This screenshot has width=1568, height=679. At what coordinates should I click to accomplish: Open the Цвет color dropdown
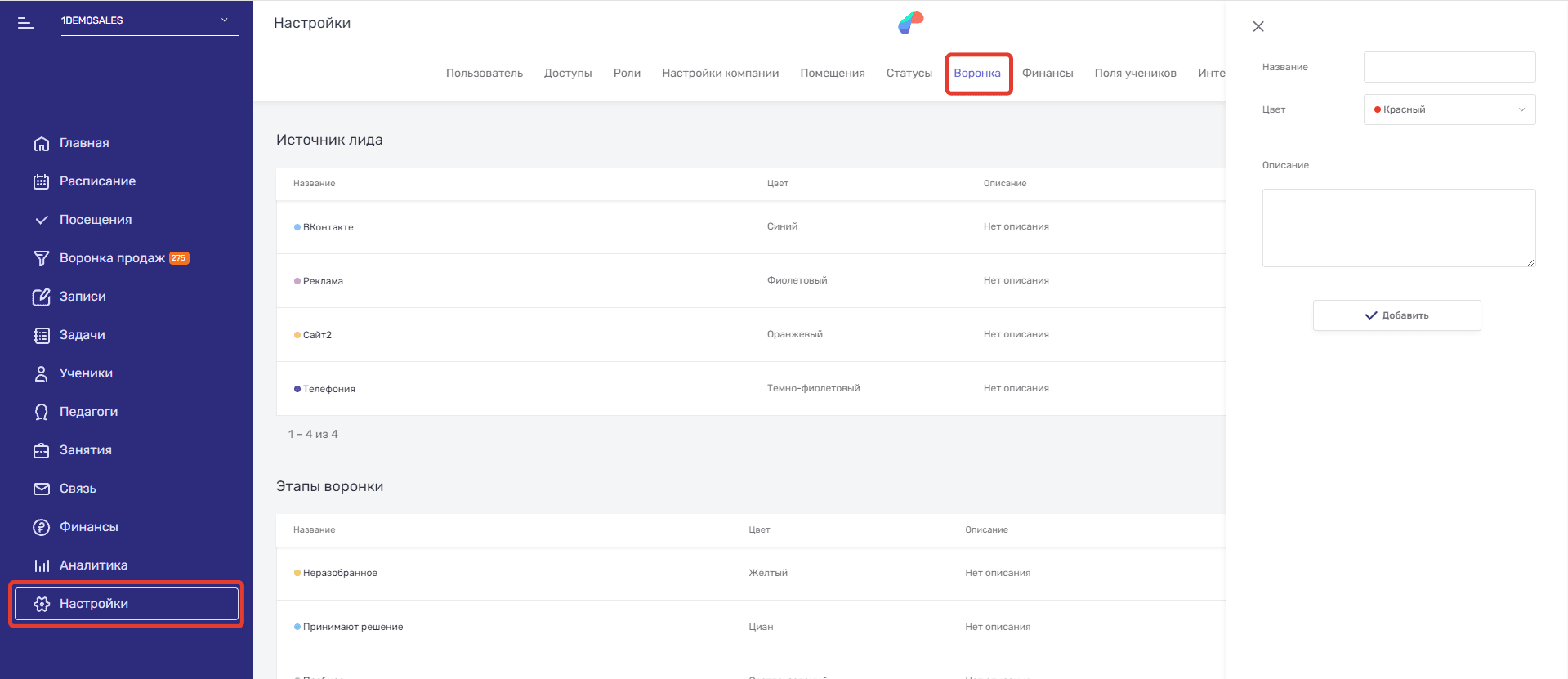pyautogui.click(x=1449, y=109)
